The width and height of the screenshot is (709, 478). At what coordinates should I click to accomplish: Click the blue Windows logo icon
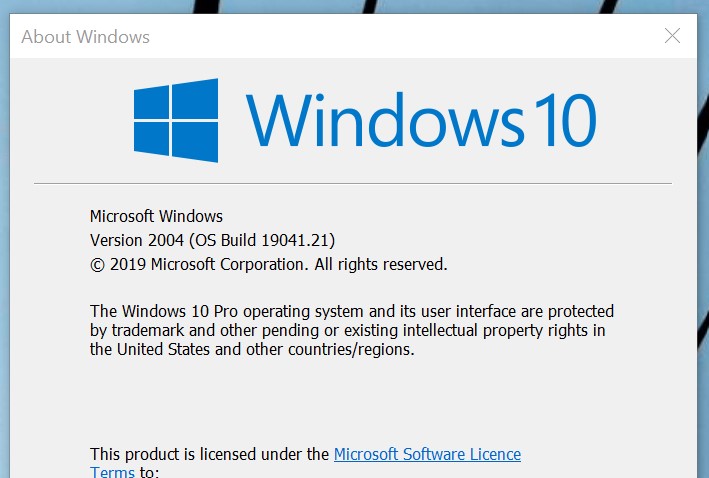pos(176,122)
